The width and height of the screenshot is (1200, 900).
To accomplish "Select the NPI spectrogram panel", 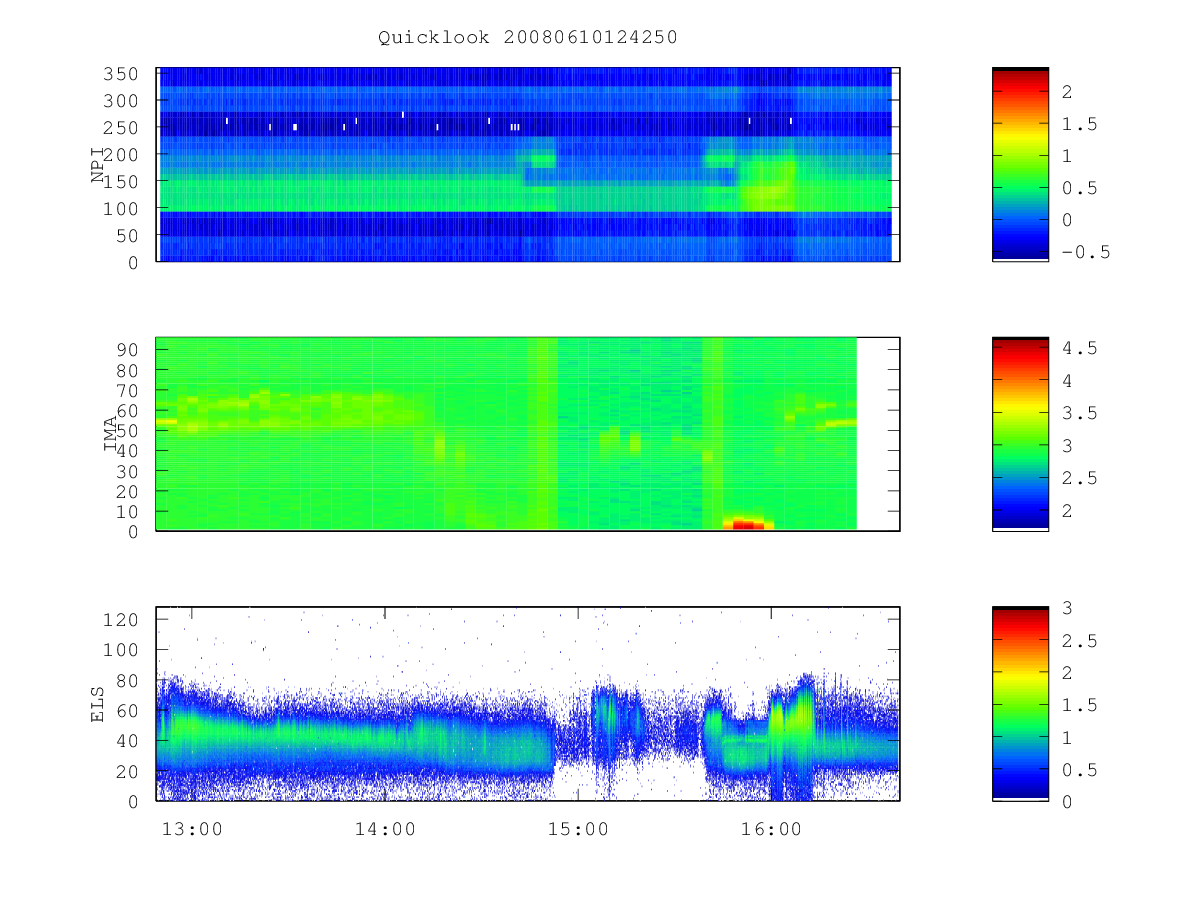I will 528,165.
